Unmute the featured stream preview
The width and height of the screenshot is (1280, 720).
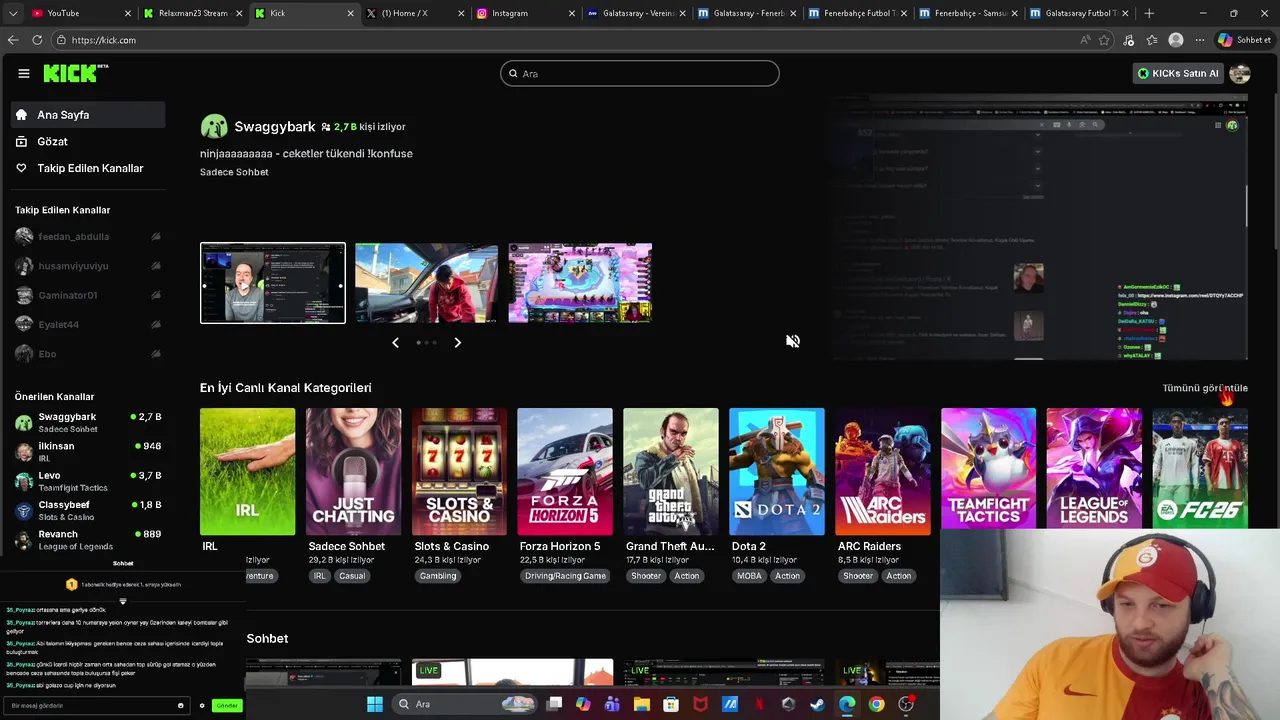792,341
